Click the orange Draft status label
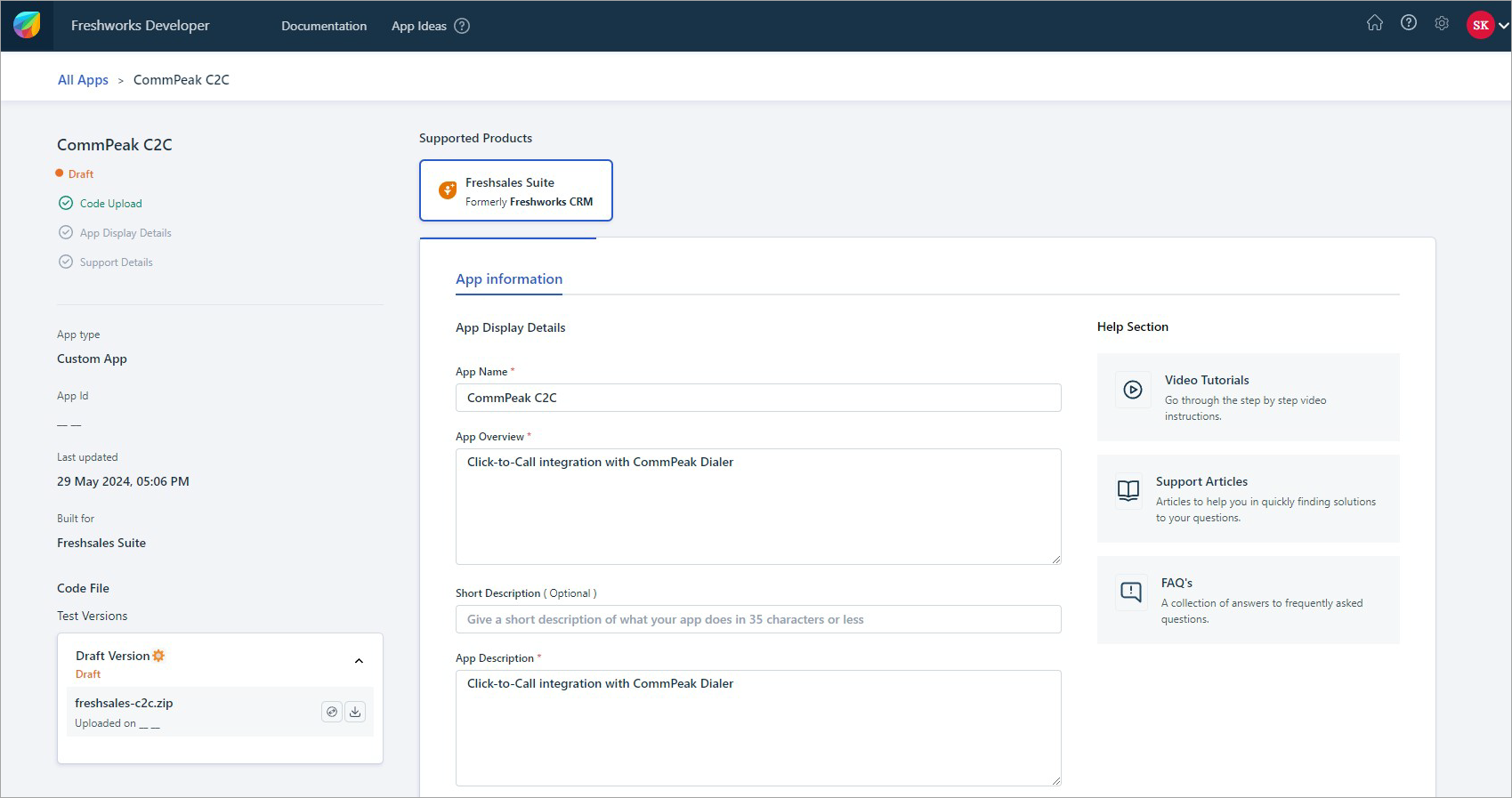 point(81,173)
